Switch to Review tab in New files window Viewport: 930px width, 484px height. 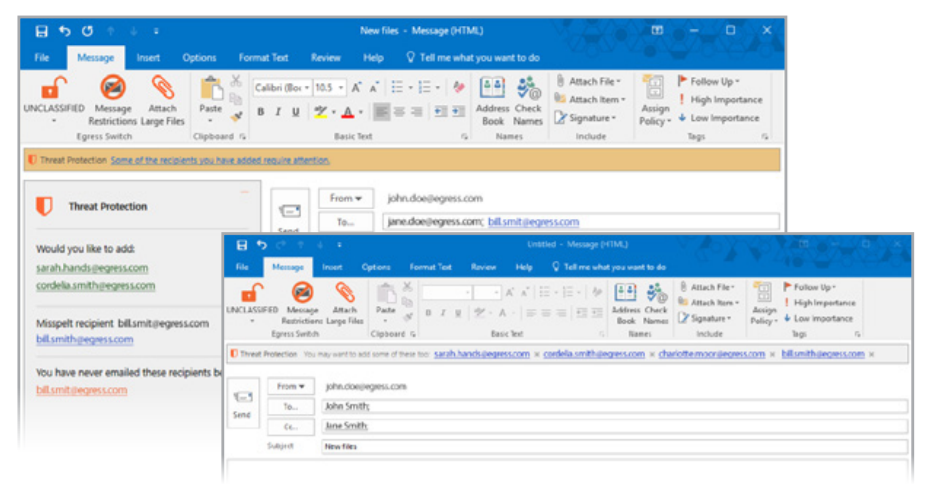(326, 58)
